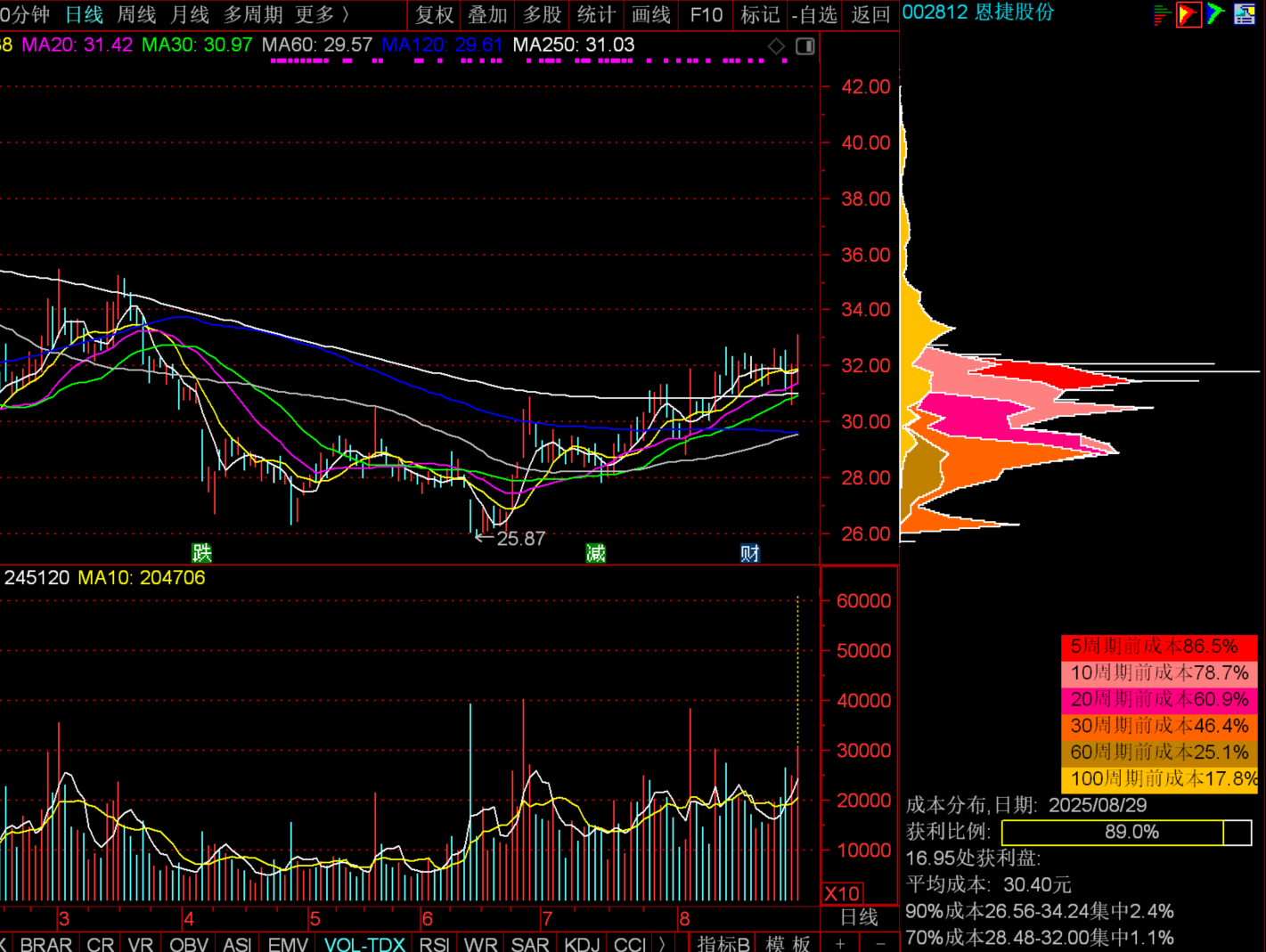Click month 5 marker on time axis

coord(314,919)
